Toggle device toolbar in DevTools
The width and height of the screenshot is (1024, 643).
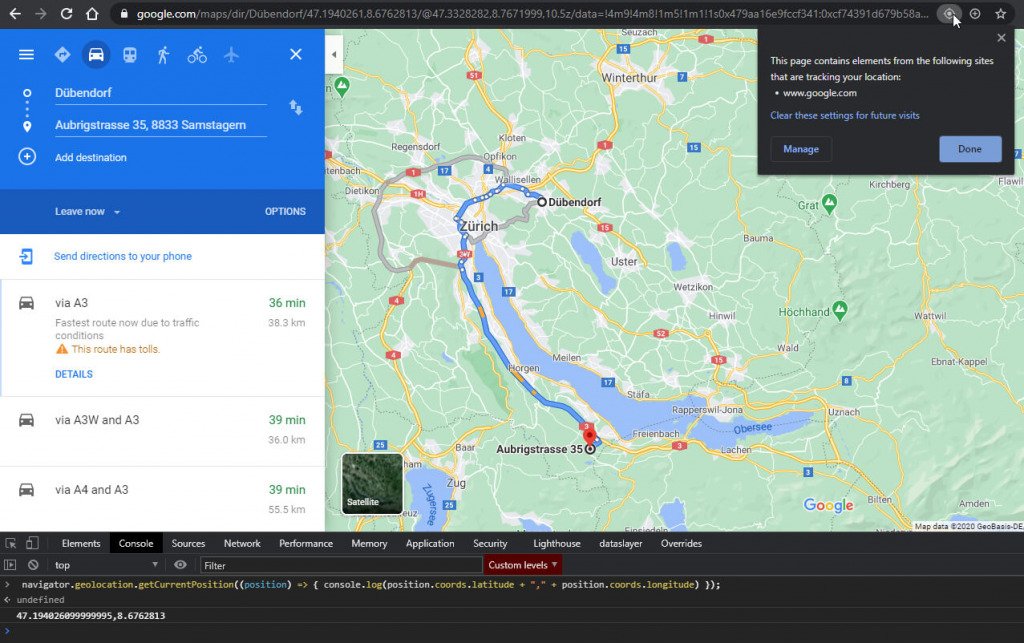pyautogui.click(x=32, y=543)
